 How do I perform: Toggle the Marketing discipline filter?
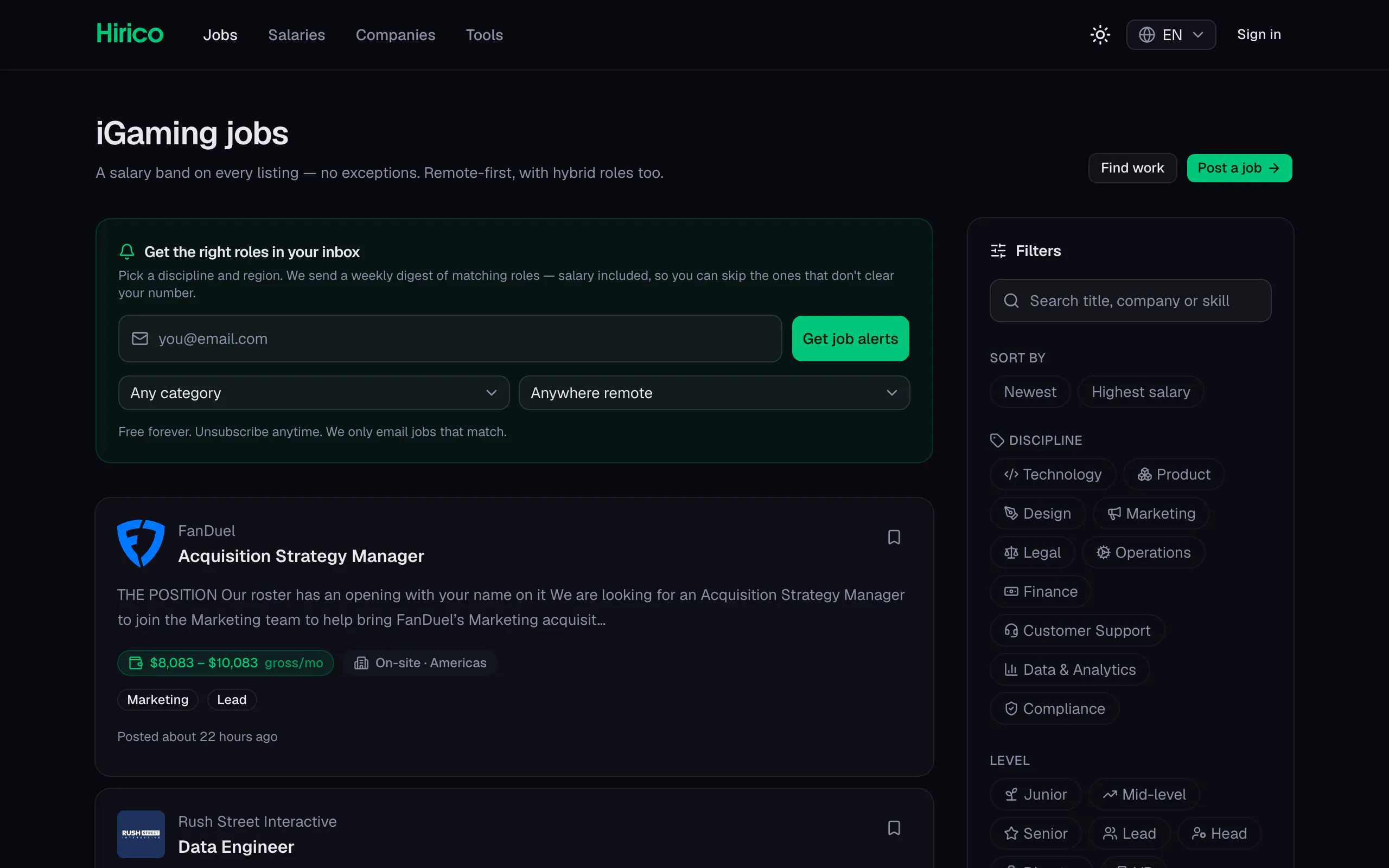click(1151, 513)
